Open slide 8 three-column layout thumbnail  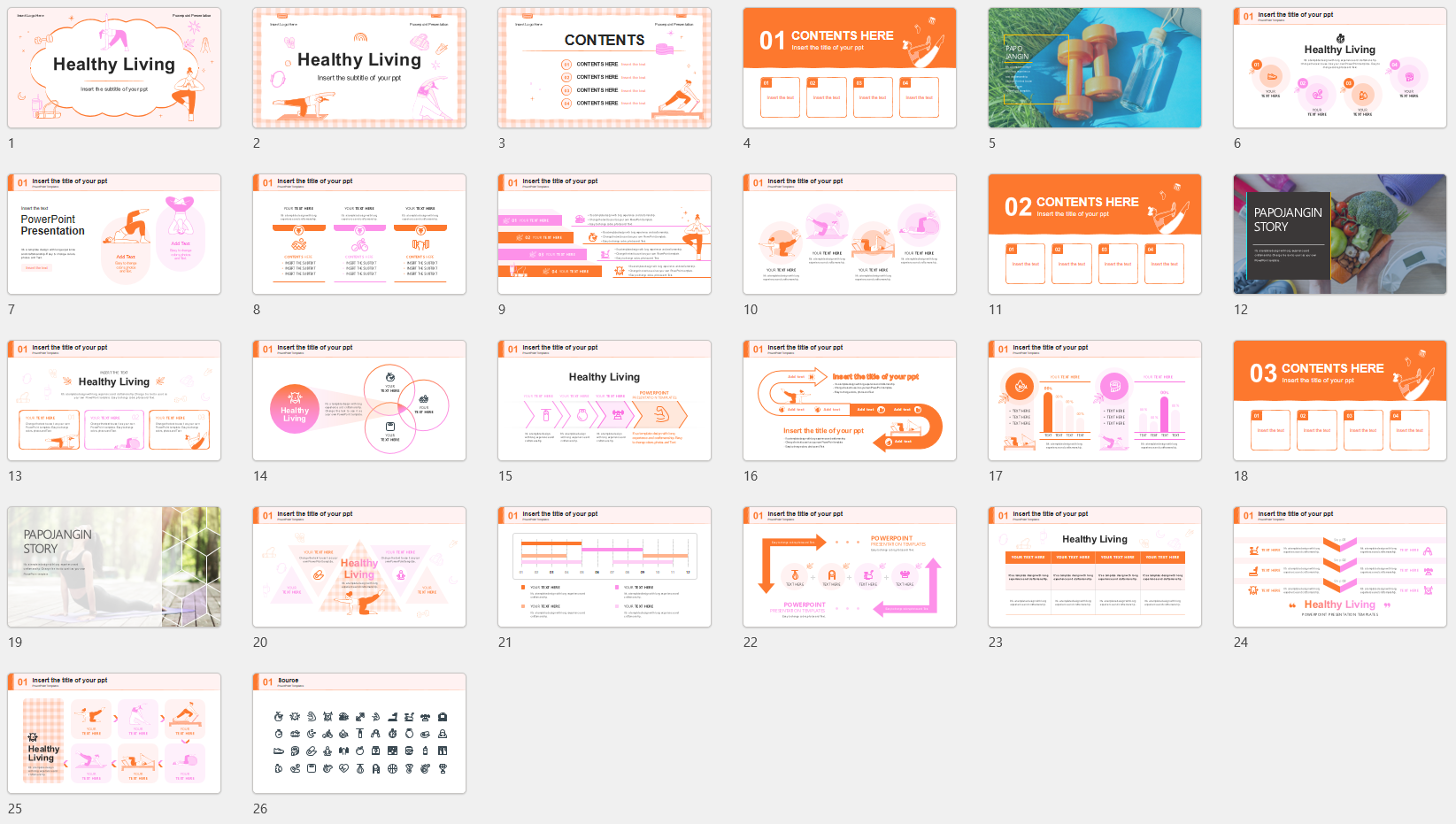[359, 235]
